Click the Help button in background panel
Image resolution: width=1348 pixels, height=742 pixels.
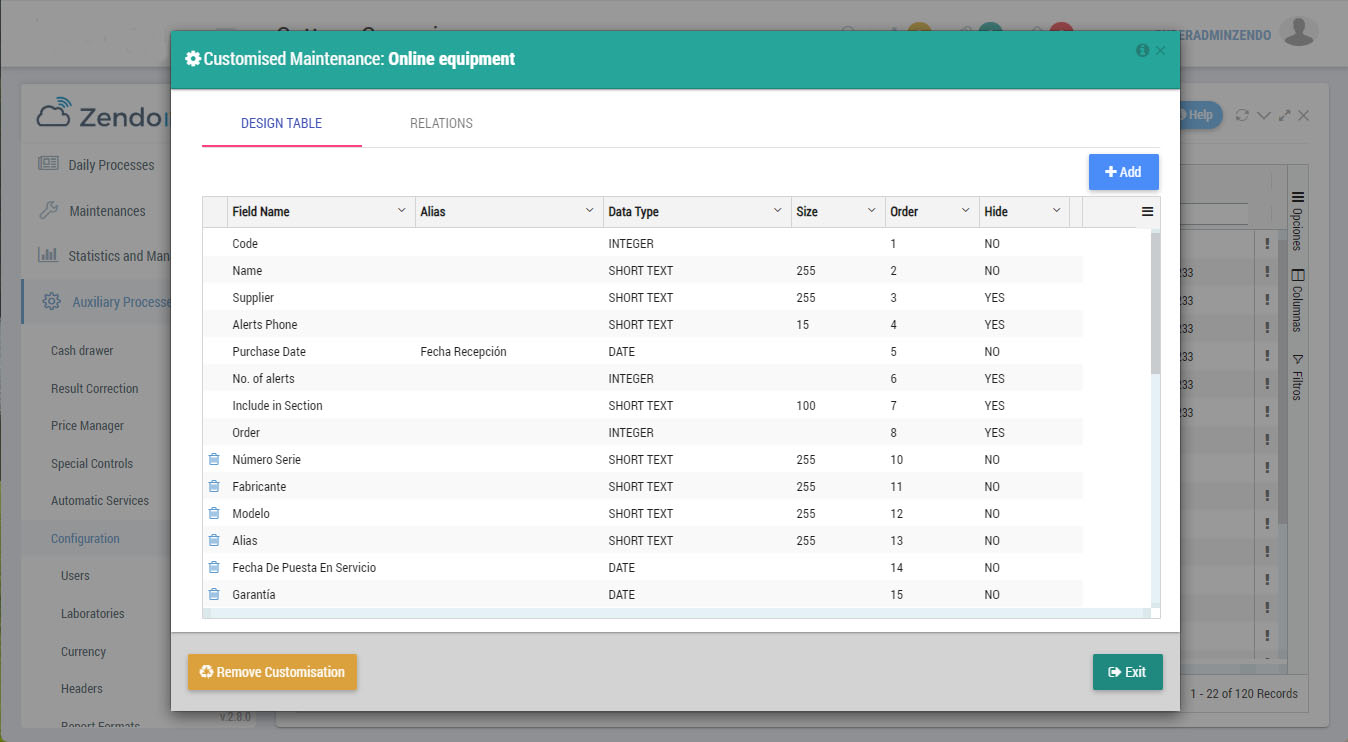click(1200, 115)
